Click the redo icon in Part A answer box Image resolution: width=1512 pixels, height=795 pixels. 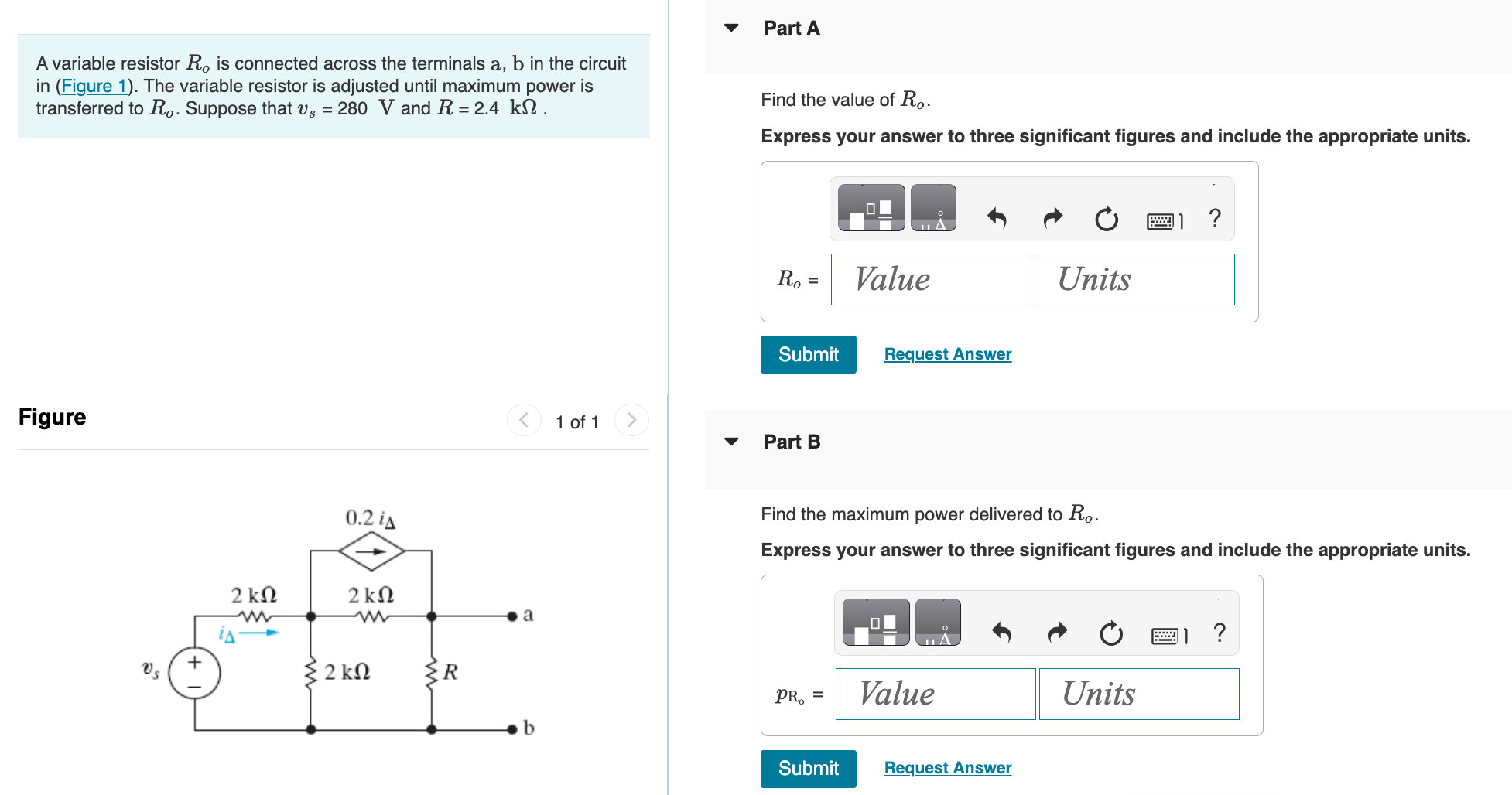point(1052,219)
